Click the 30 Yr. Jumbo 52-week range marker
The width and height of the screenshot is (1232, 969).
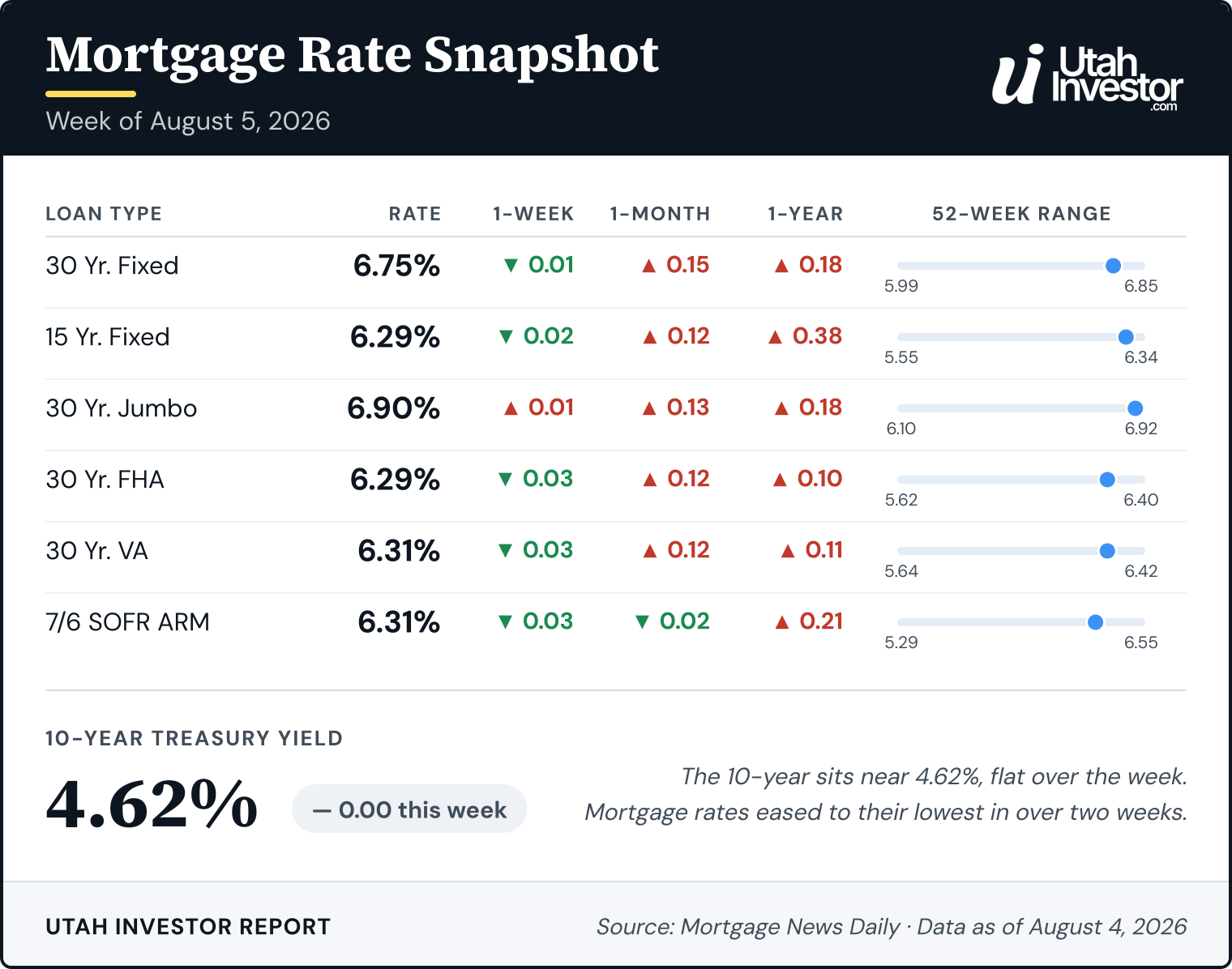[x=1135, y=408]
